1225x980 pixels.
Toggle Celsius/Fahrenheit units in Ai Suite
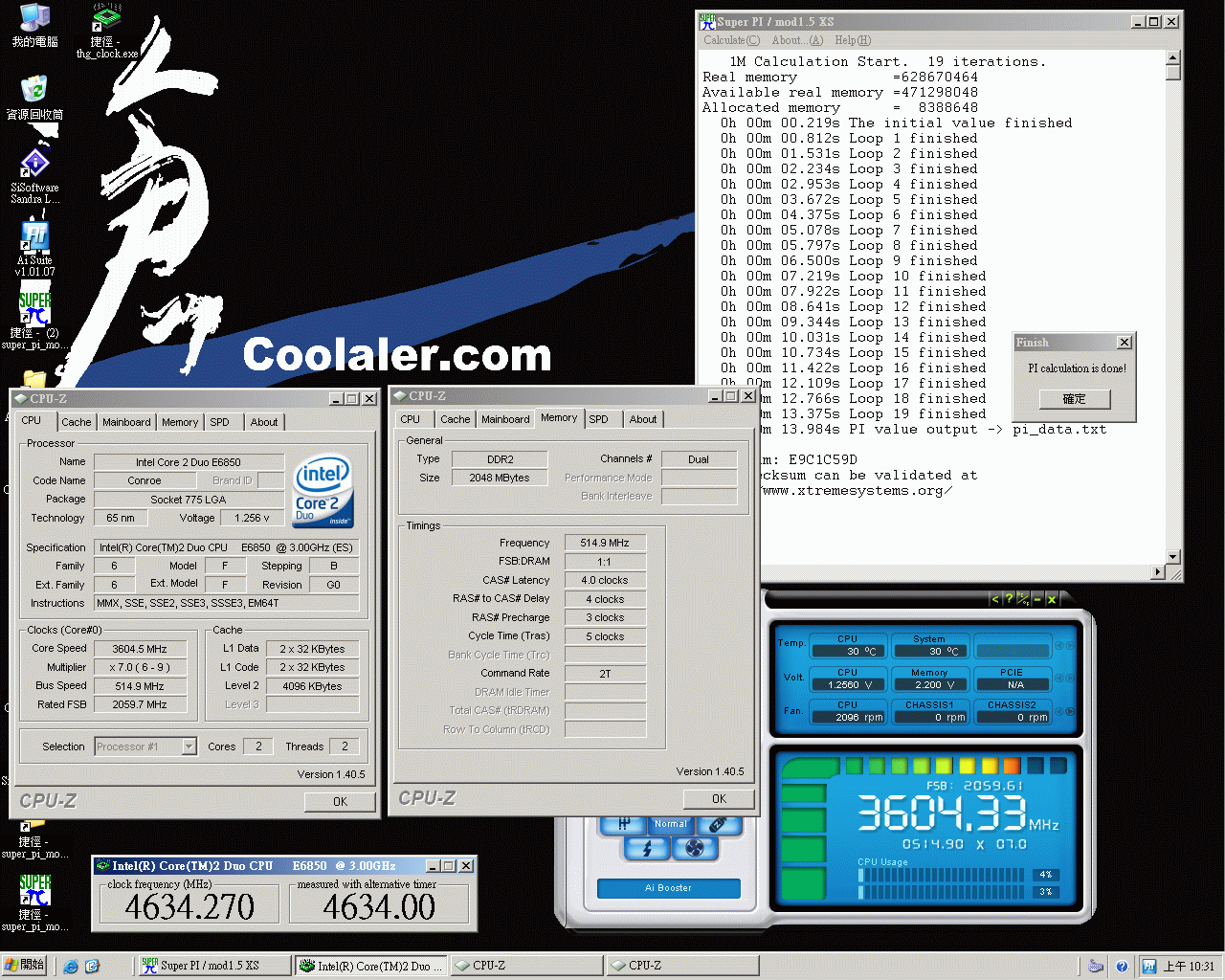pyautogui.click(x=1023, y=599)
